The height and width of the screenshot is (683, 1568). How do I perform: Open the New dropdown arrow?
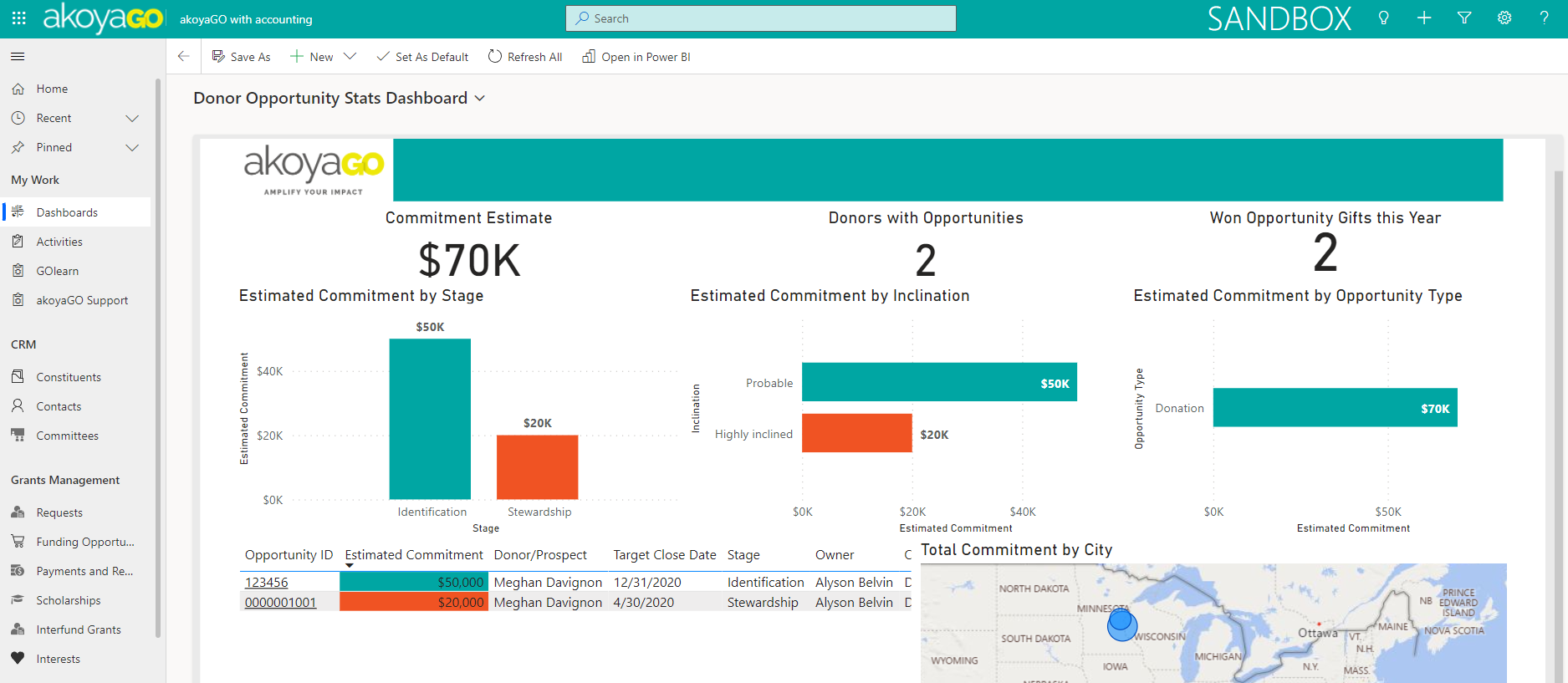click(x=350, y=56)
